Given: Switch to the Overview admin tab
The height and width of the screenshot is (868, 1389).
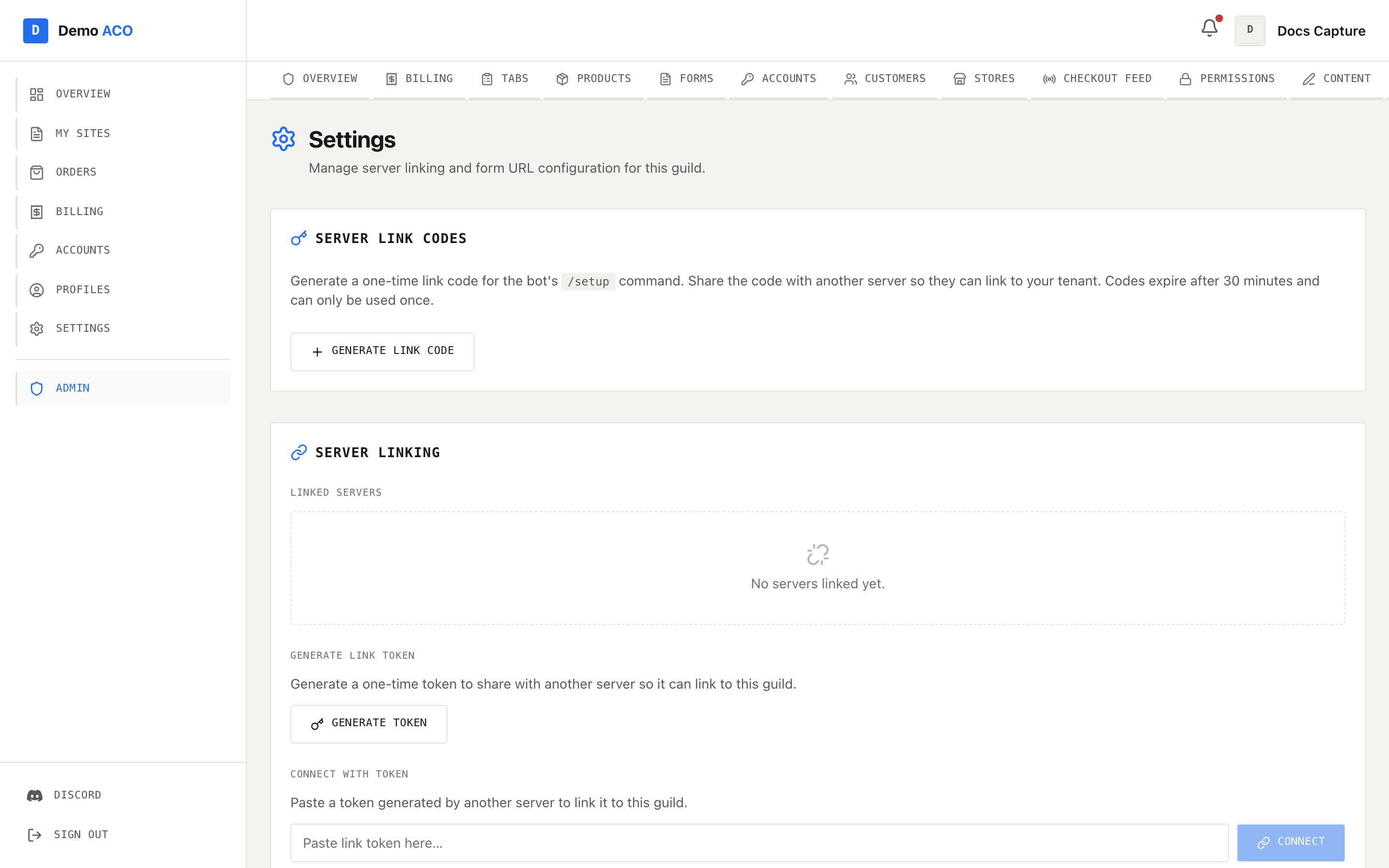Looking at the screenshot, I should coord(320,79).
